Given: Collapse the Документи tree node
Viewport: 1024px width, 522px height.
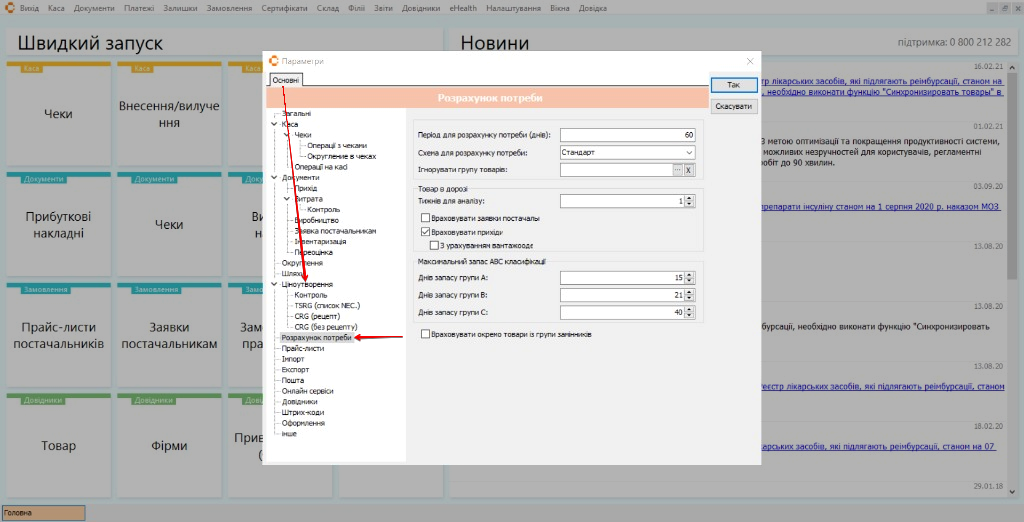Looking at the screenshot, I should 274,177.
